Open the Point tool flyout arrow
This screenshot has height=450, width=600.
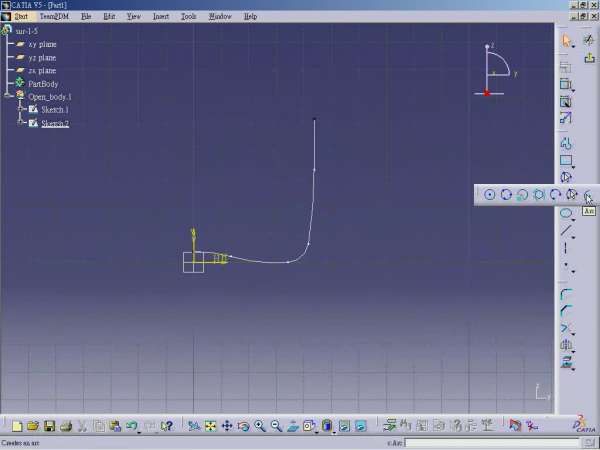click(x=573, y=271)
